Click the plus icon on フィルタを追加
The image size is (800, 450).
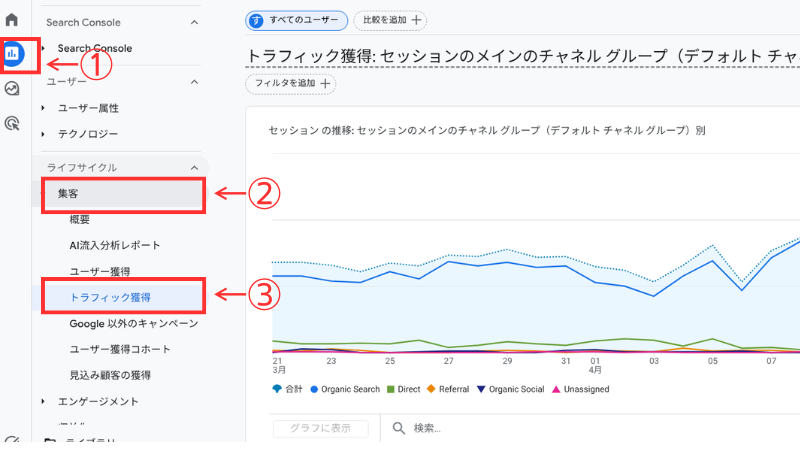pyautogui.click(x=325, y=83)
